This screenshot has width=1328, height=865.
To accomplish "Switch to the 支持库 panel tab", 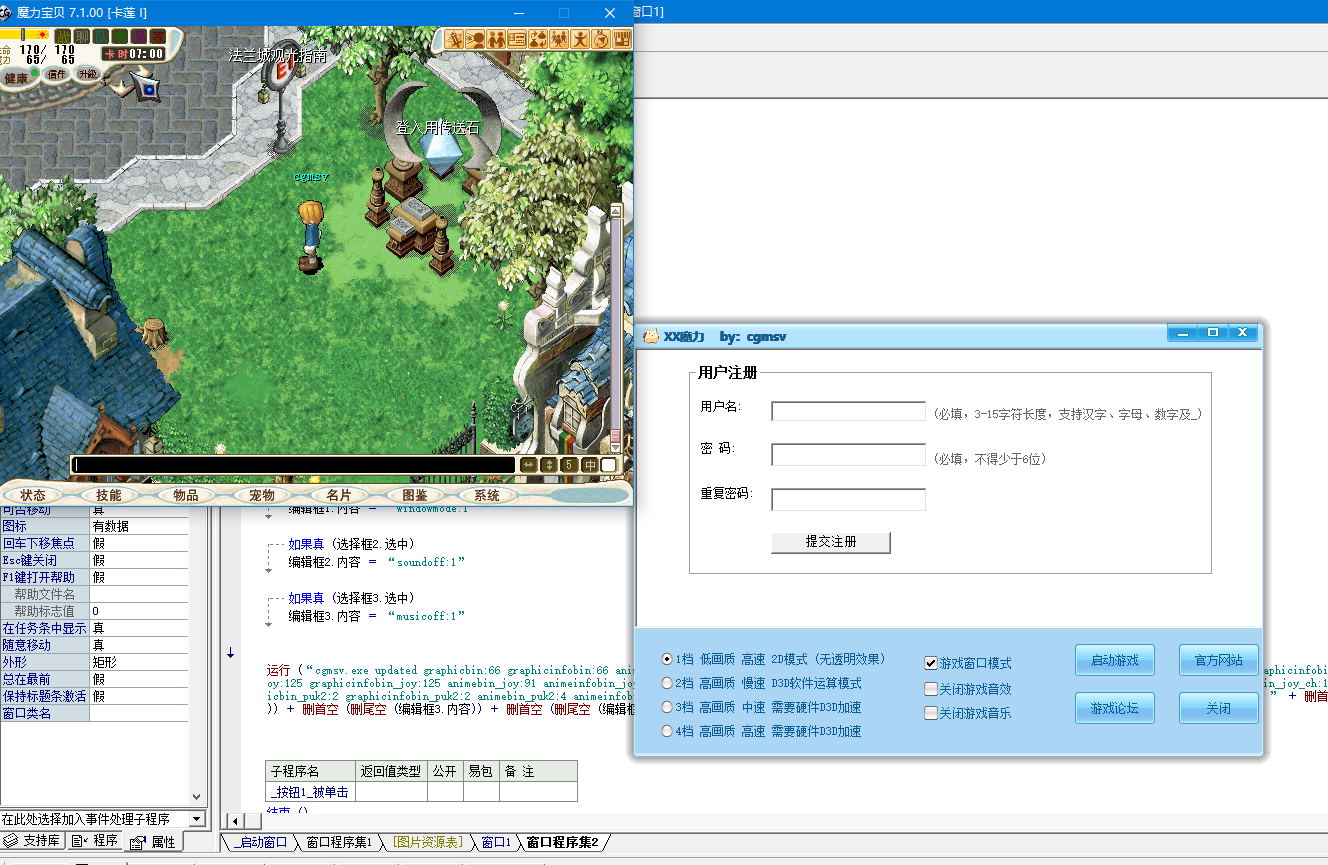I will [x=33, y=841].
